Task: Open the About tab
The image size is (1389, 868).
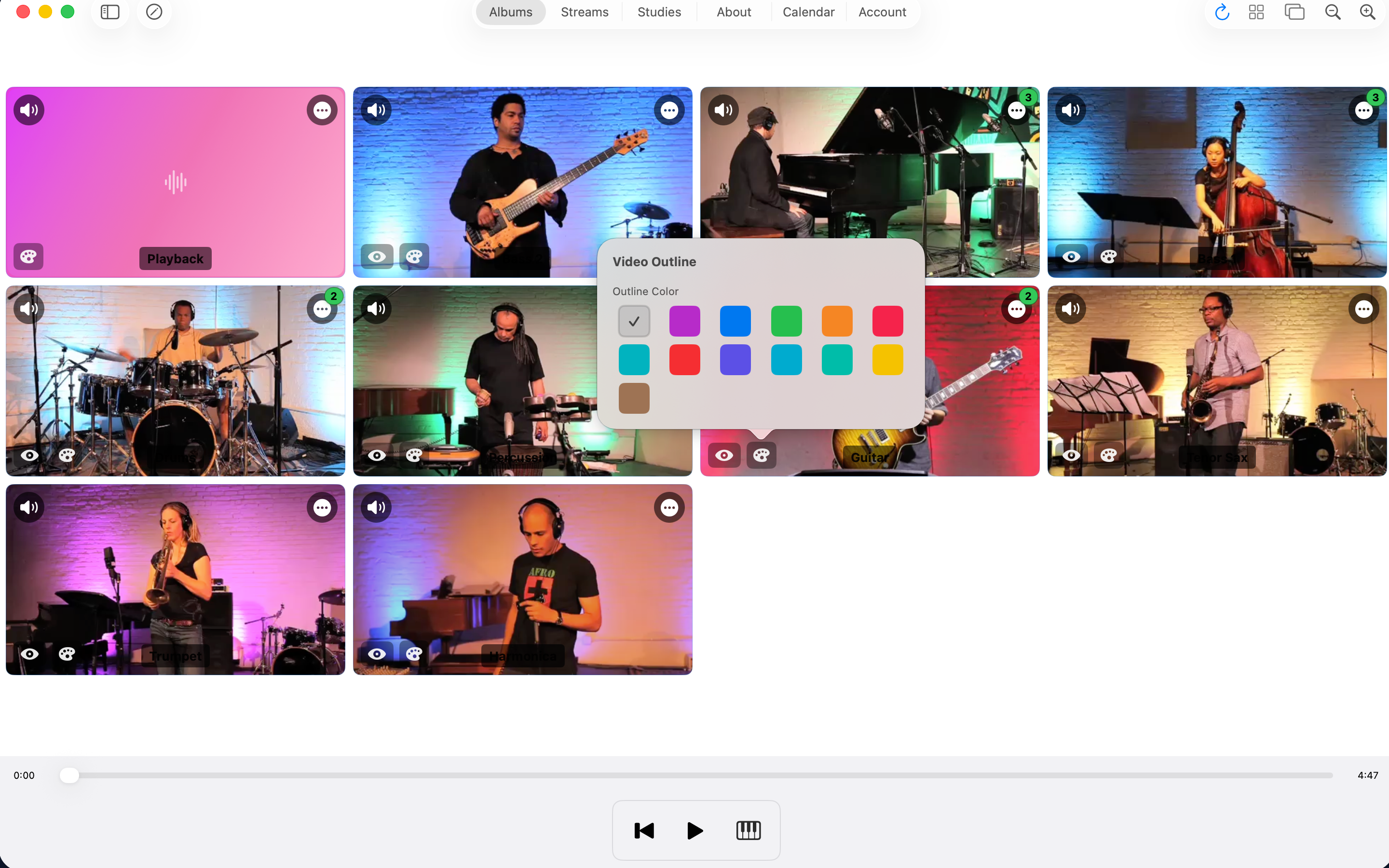Action: coord(734,12)
